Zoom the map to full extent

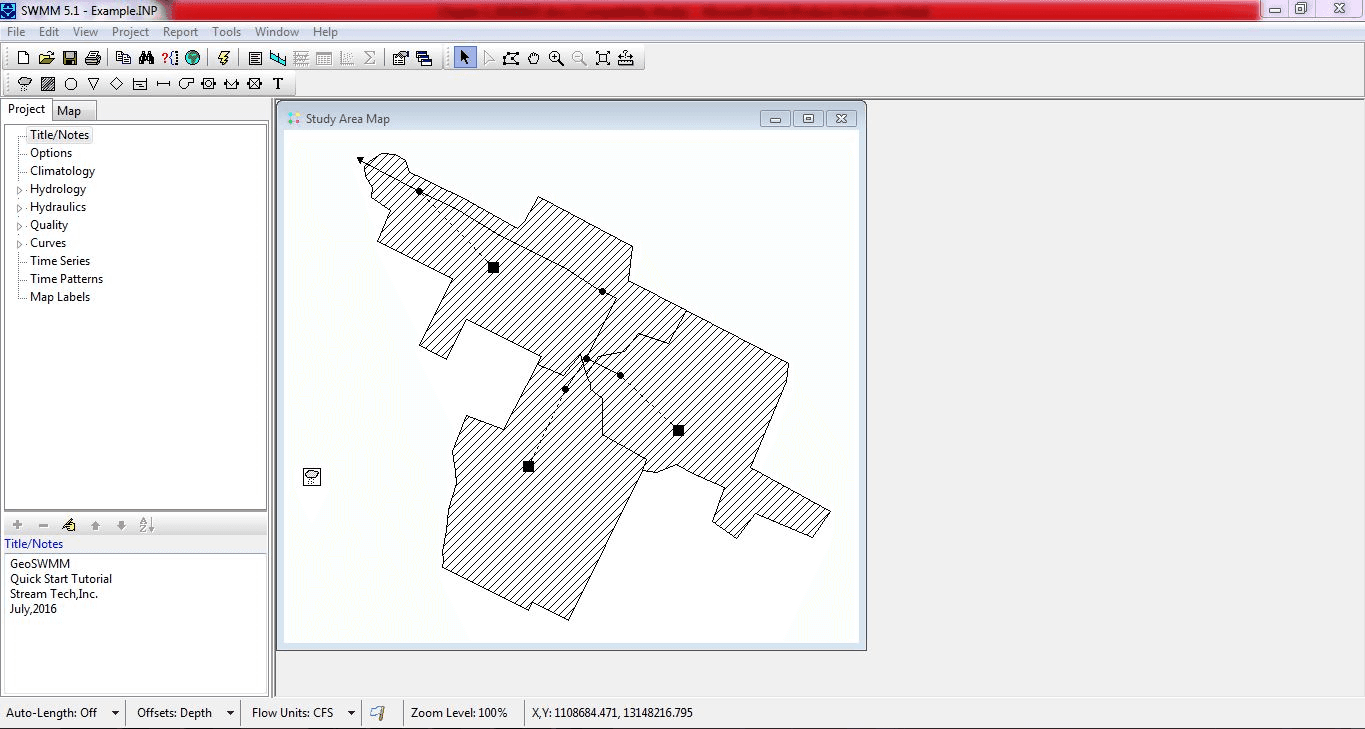click(x=601, y=57)
